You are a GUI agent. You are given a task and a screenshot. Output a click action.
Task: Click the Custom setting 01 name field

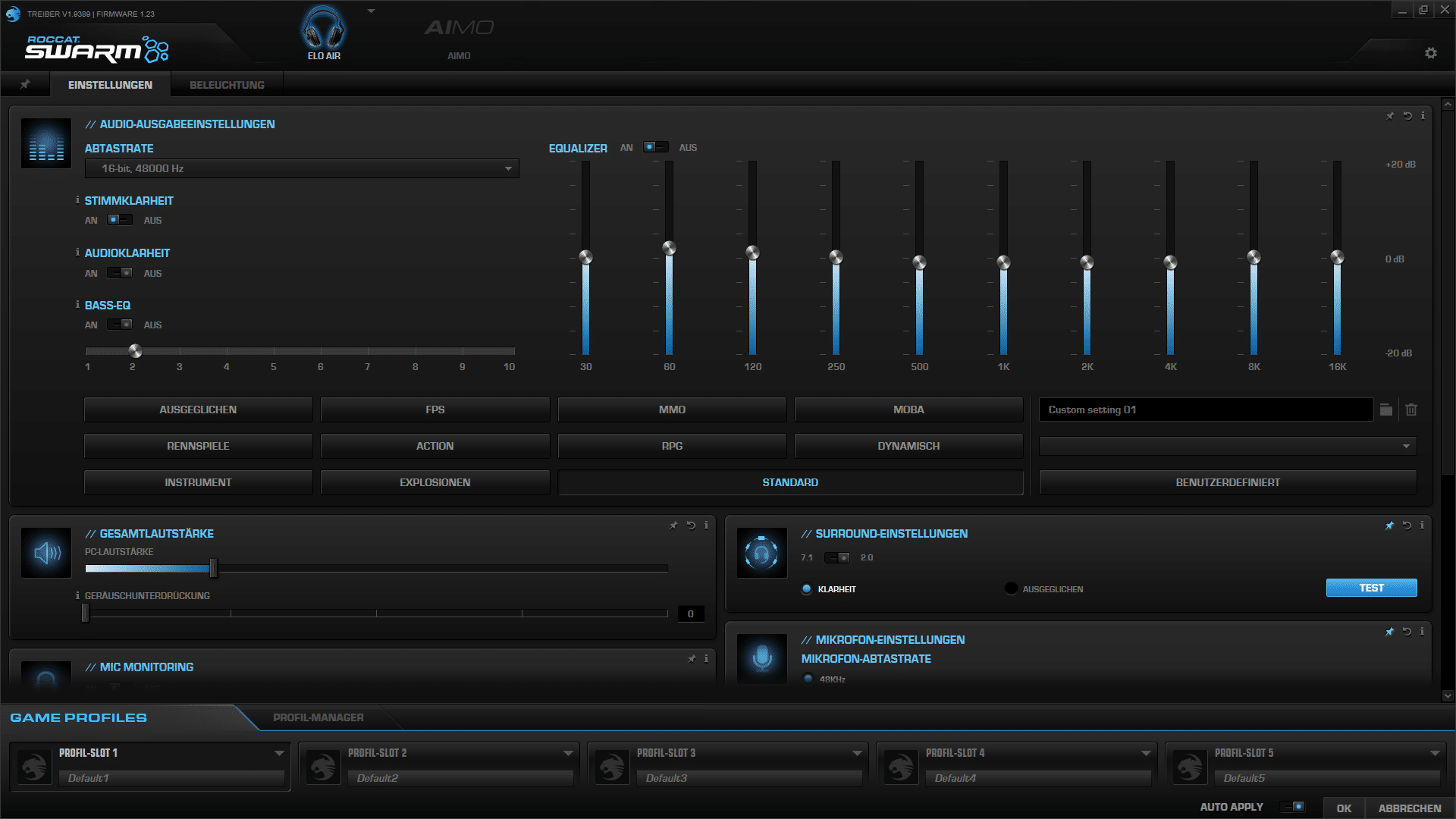(x=1206, y=409)
